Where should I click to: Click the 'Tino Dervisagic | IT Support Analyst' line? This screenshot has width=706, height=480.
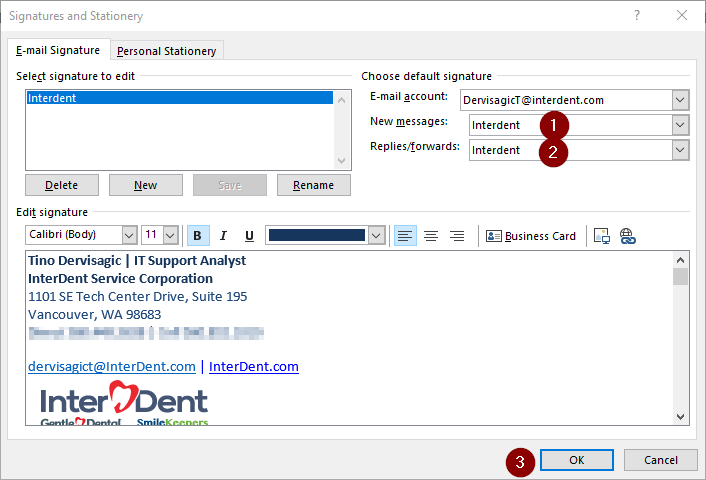coord(137,260)
